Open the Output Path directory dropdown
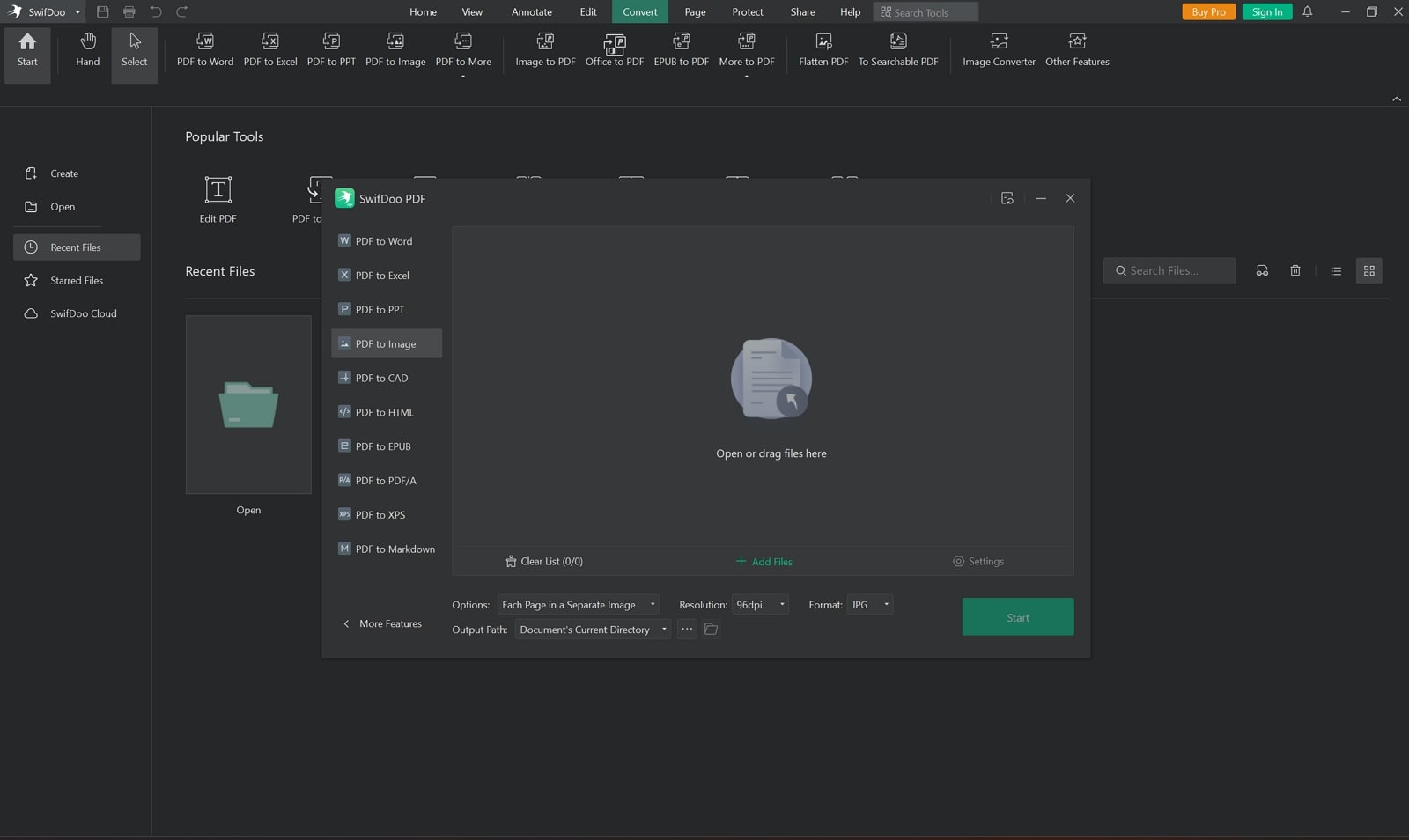 (x=593, y=630)
